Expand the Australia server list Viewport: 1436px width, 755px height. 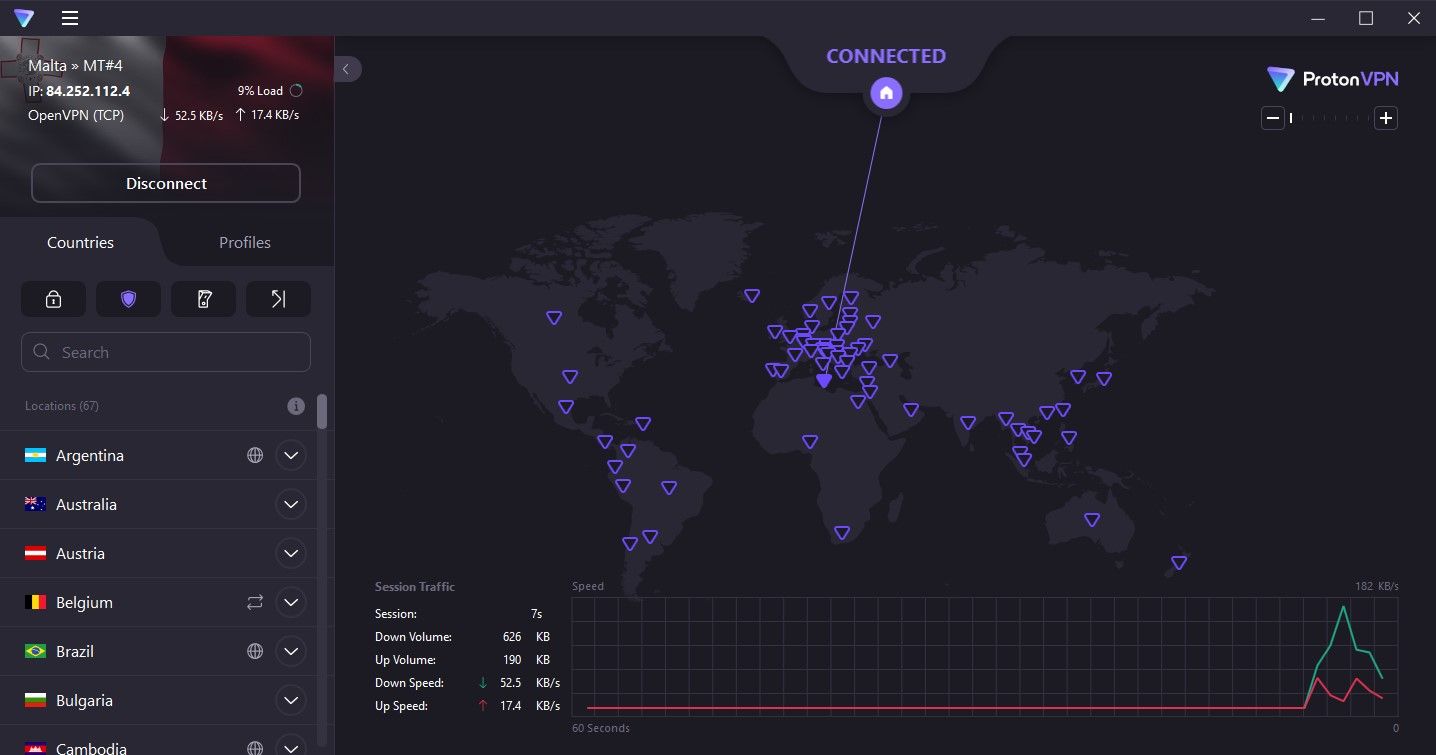290,504
